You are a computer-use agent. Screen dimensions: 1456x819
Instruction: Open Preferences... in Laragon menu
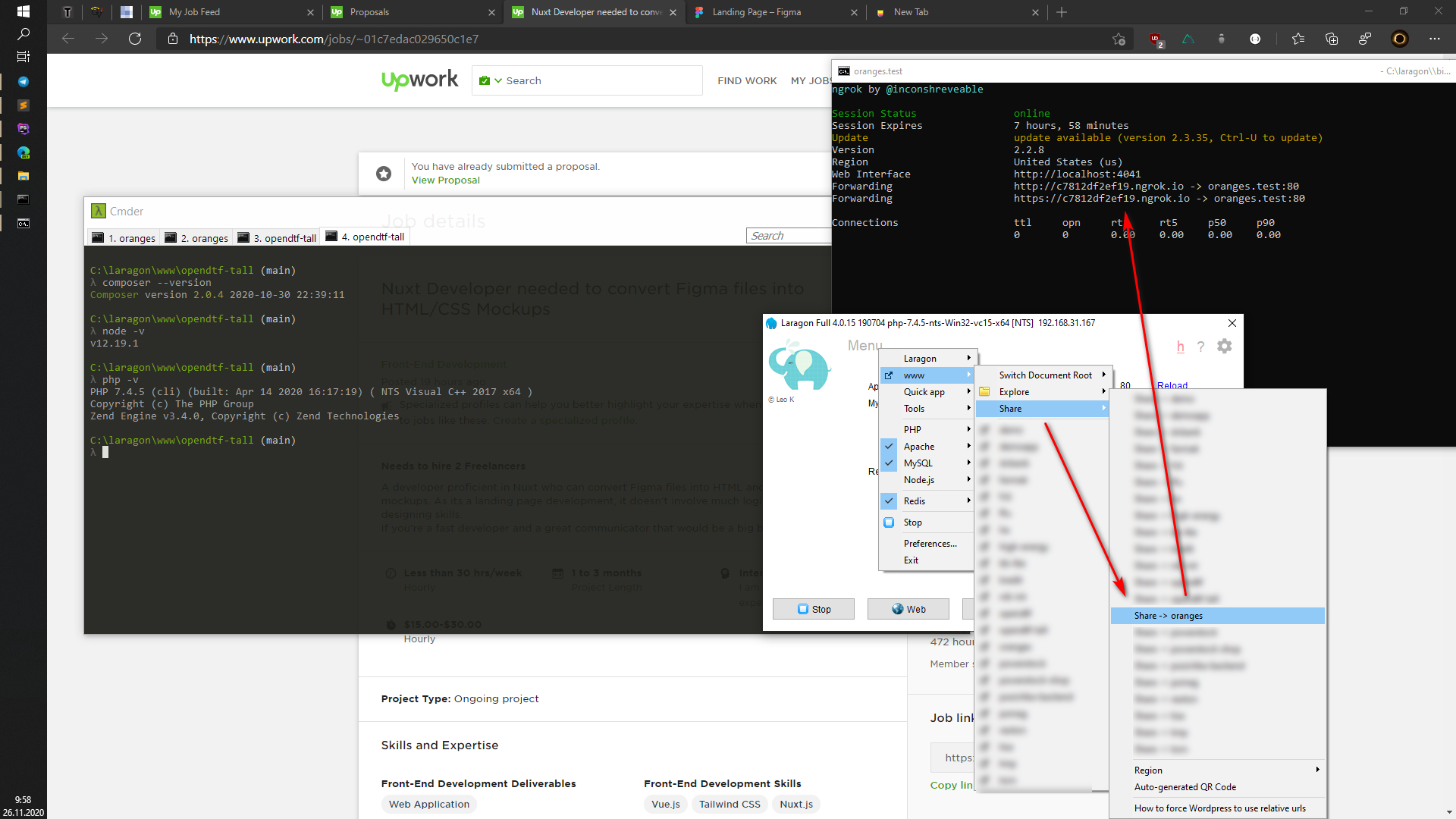click(927, 544)
